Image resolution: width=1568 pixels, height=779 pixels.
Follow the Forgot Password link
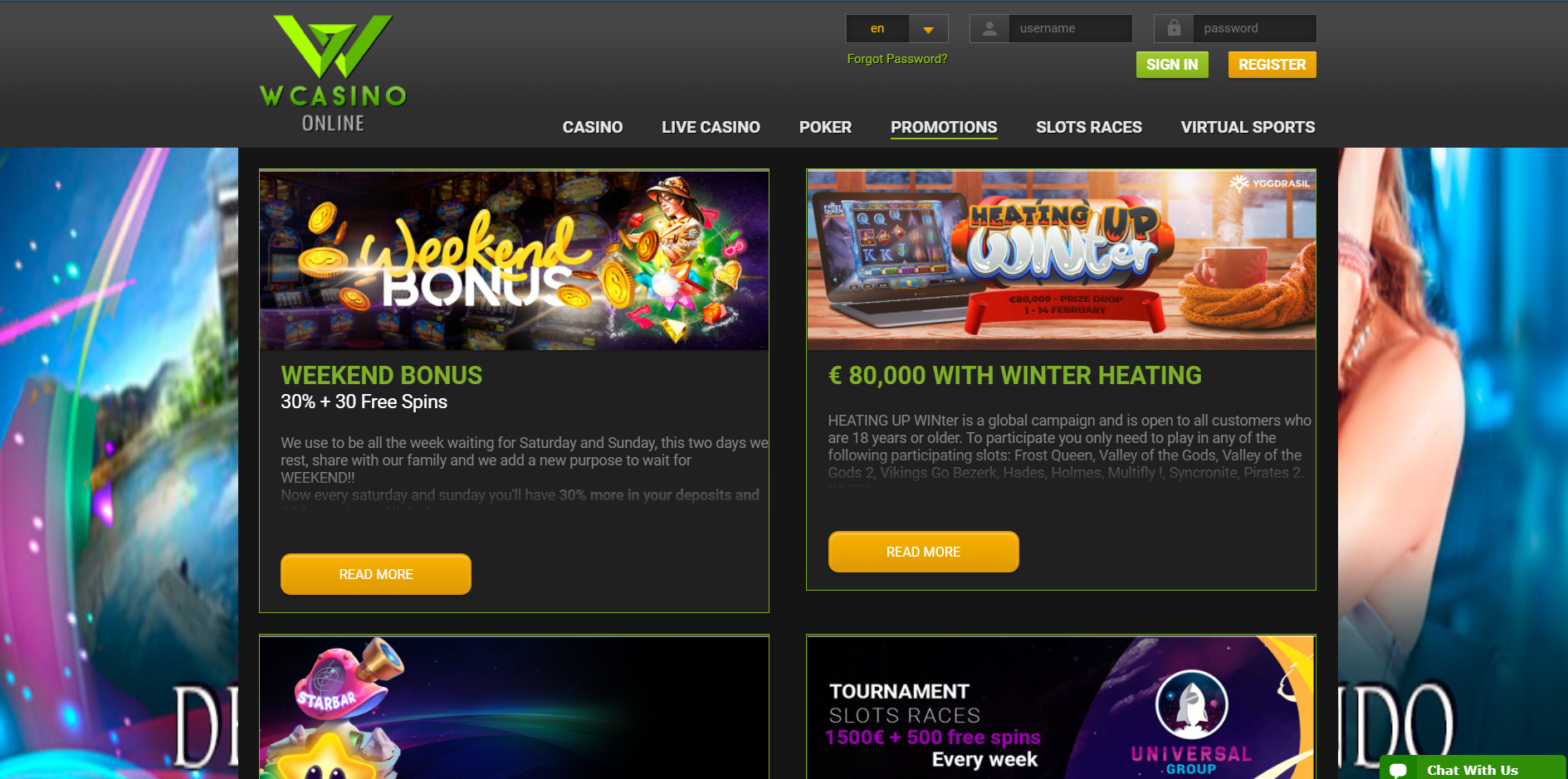[896, 59]
